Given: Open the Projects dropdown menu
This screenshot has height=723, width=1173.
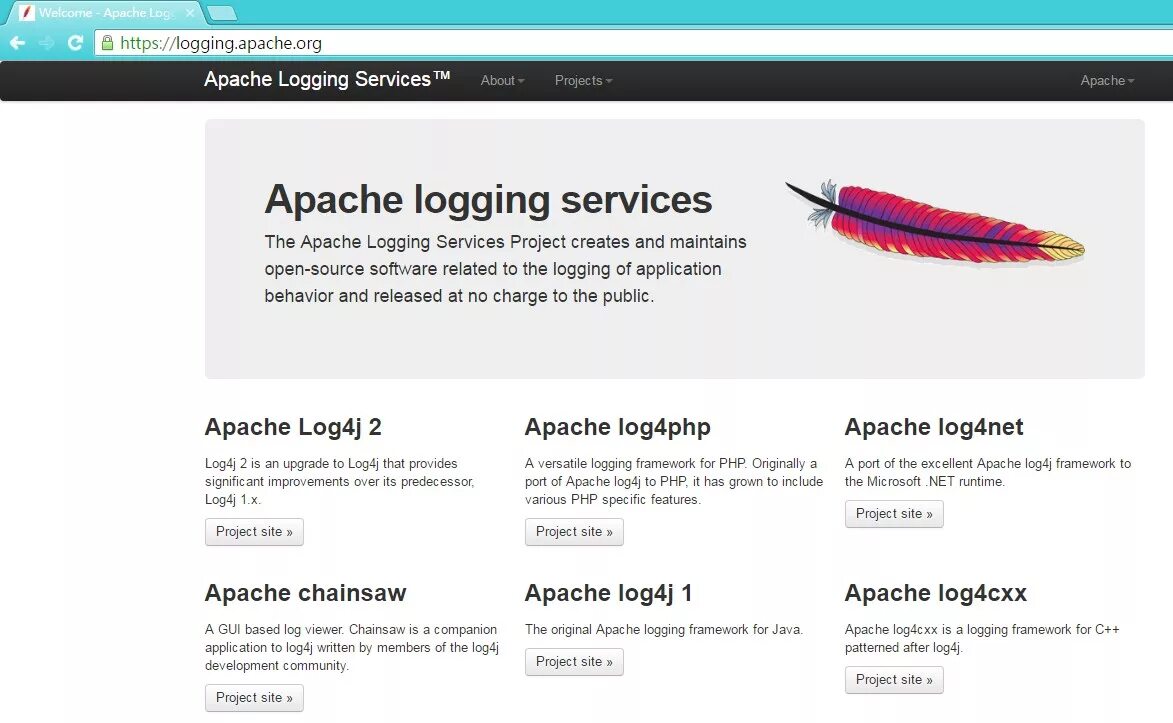Looking at the screenshot, I should pos(584,81).
